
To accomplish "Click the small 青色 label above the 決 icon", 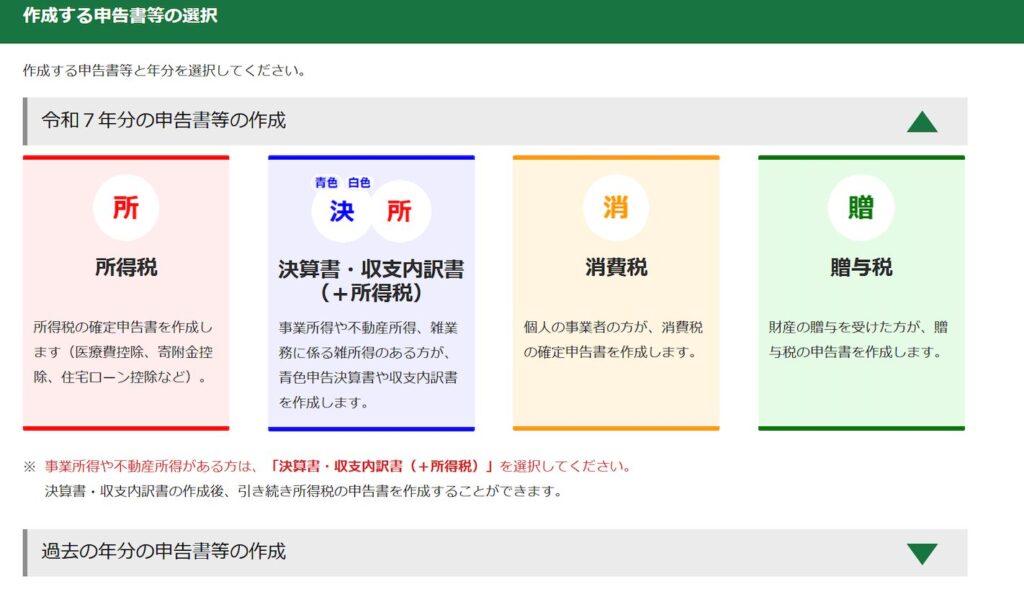I will pyautogui.click(x=326, y=182).
